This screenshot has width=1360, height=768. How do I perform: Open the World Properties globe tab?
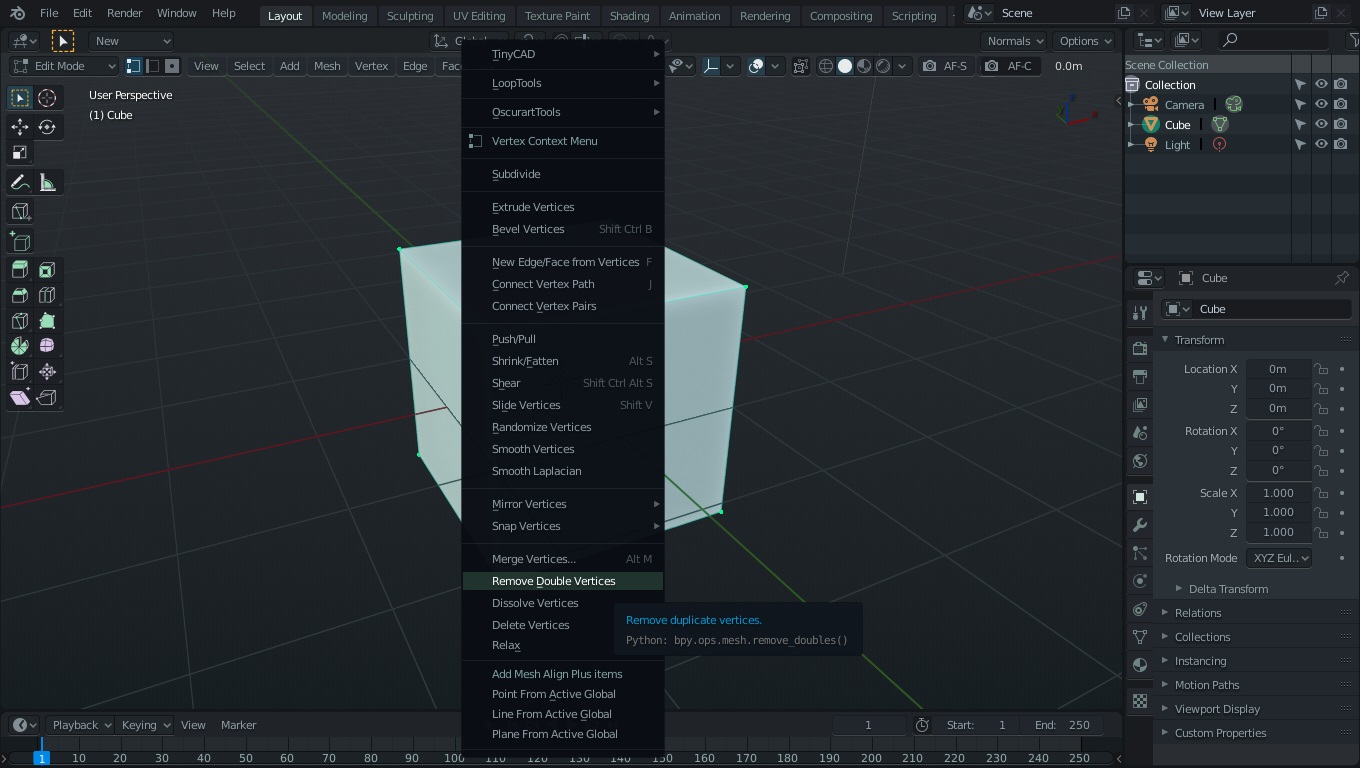coord(1139,461)
